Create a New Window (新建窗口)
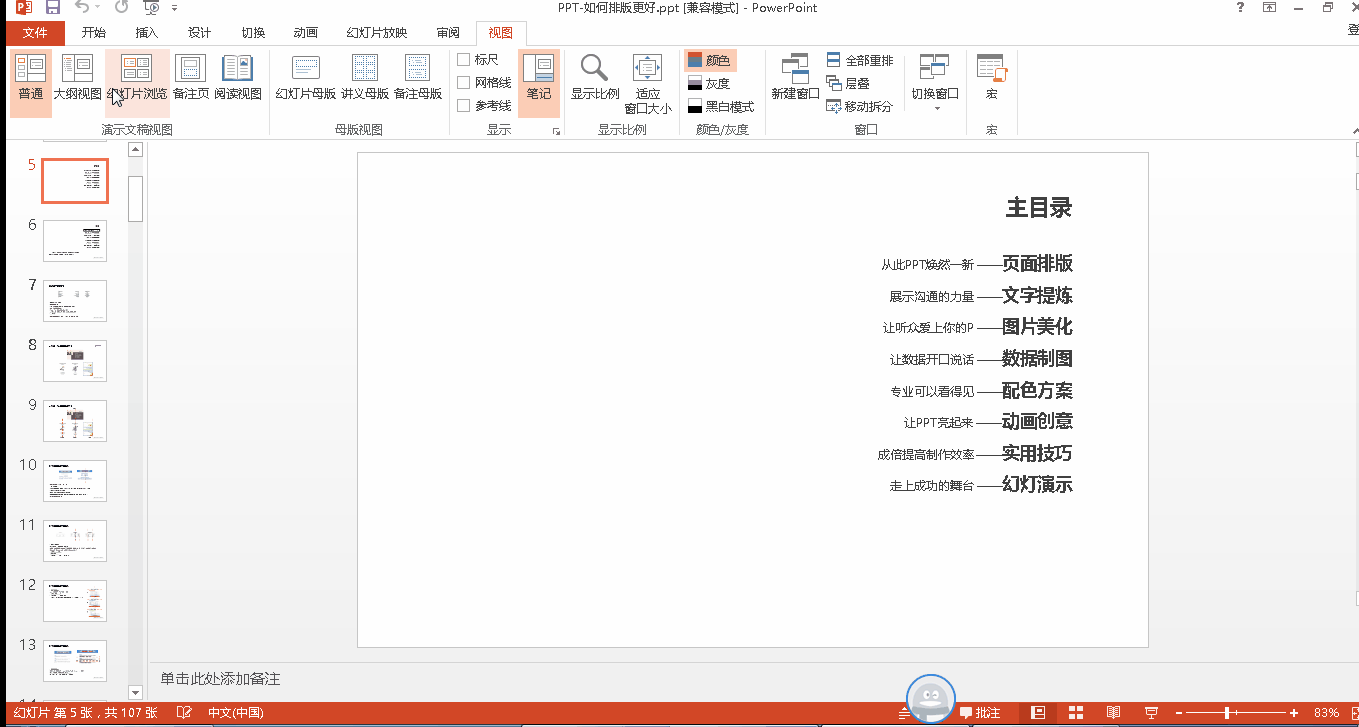The image size is (1359, 727). 795,79
